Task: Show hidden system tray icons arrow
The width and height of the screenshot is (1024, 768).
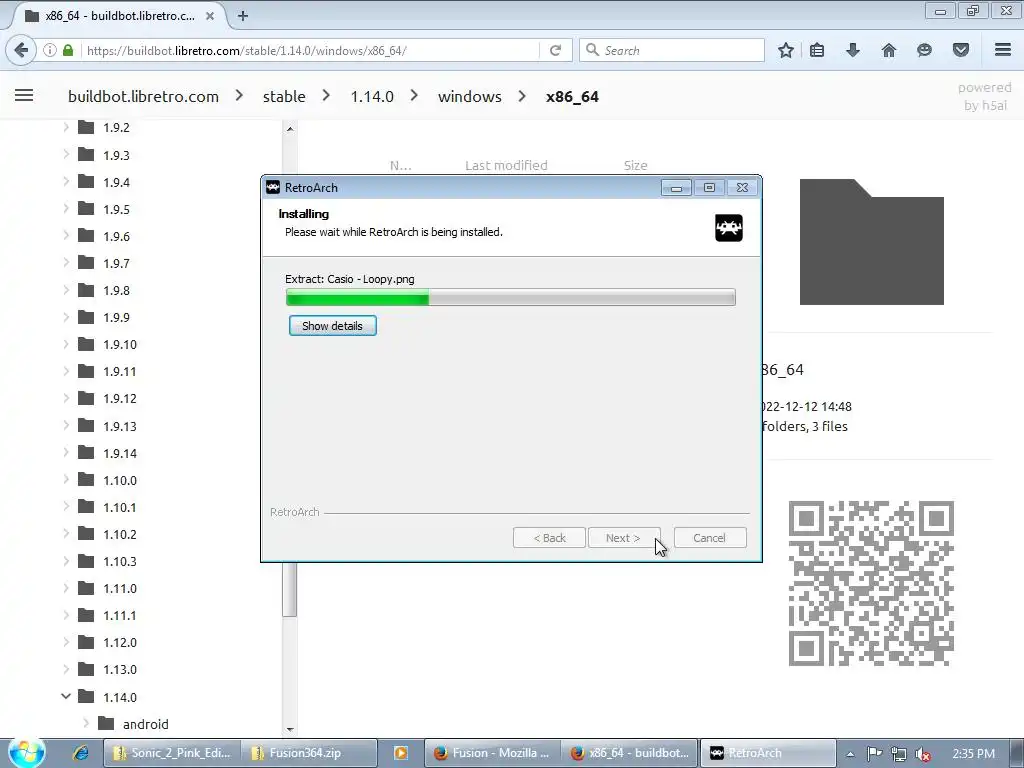Action: [850, 754]
